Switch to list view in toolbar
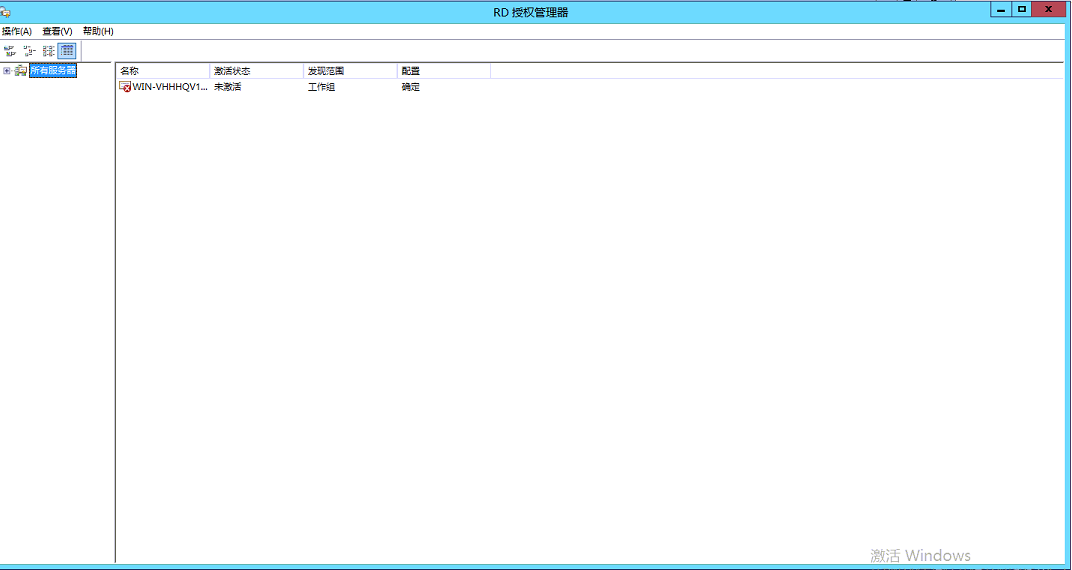Screen dimensions: 1072x570 tap(49, 51)
